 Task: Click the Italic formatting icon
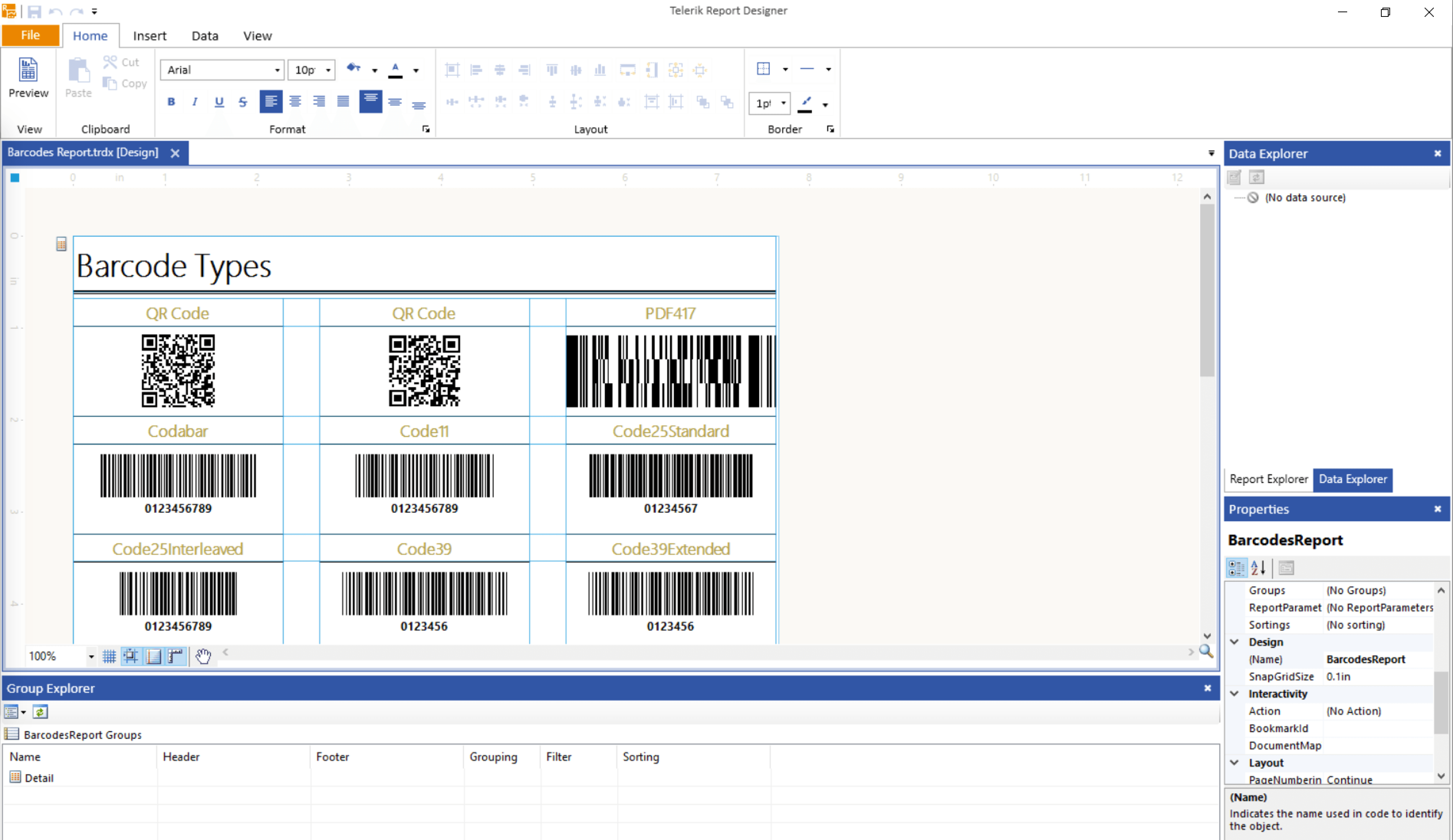point(195,103)
